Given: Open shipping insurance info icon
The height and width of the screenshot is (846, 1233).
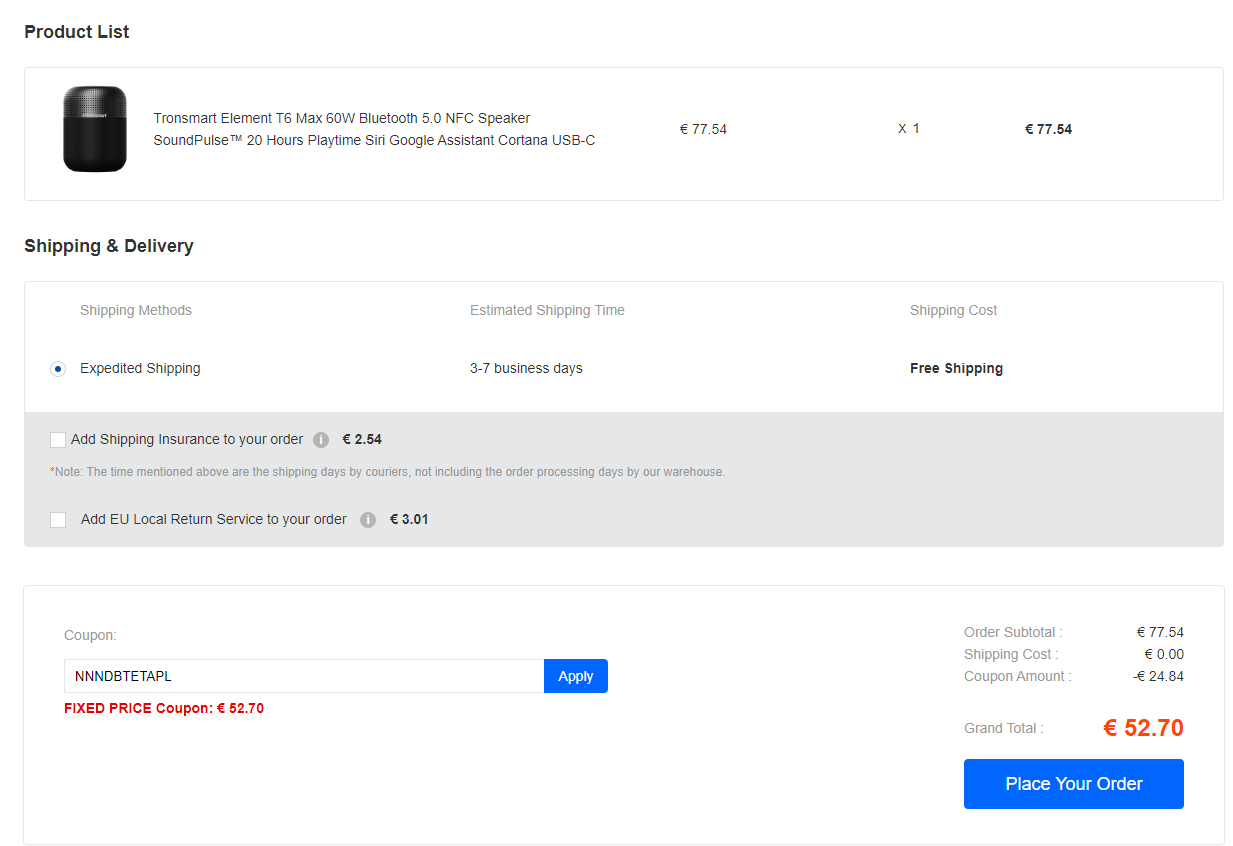Looking at the screenshot, I should click(321, 440).
